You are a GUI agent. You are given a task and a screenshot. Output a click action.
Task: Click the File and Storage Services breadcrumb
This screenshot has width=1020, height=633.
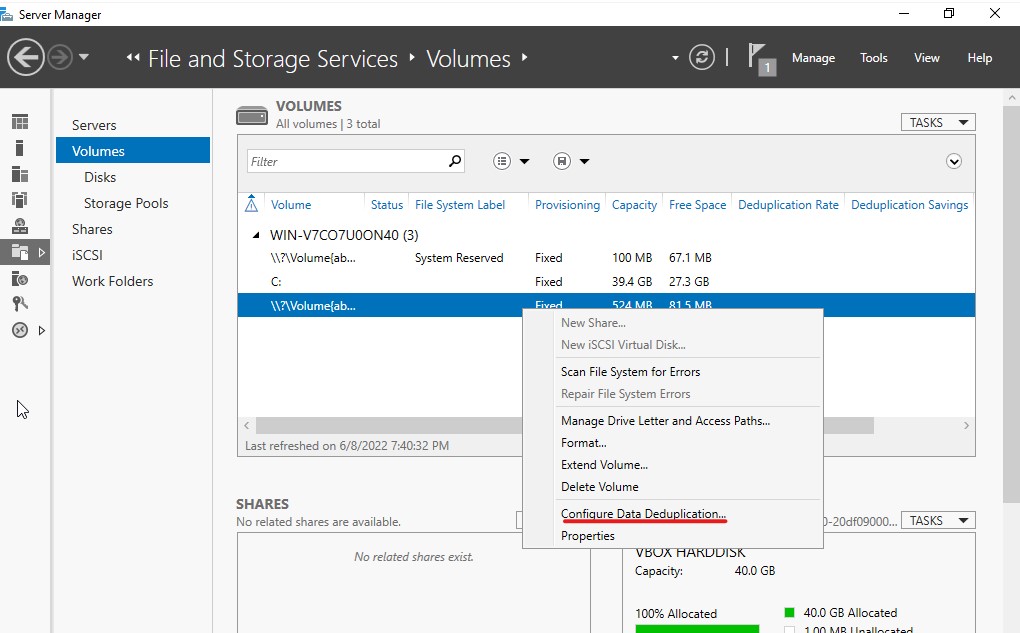point(273,59)
